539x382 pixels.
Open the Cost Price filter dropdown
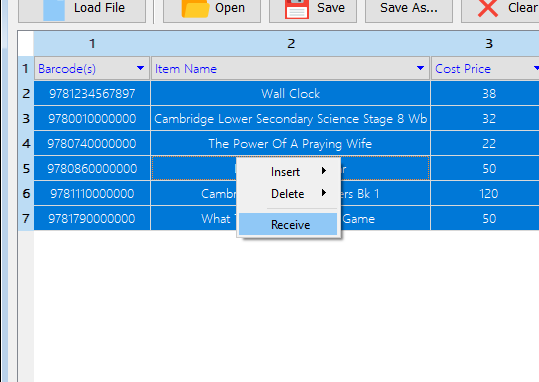536,68
